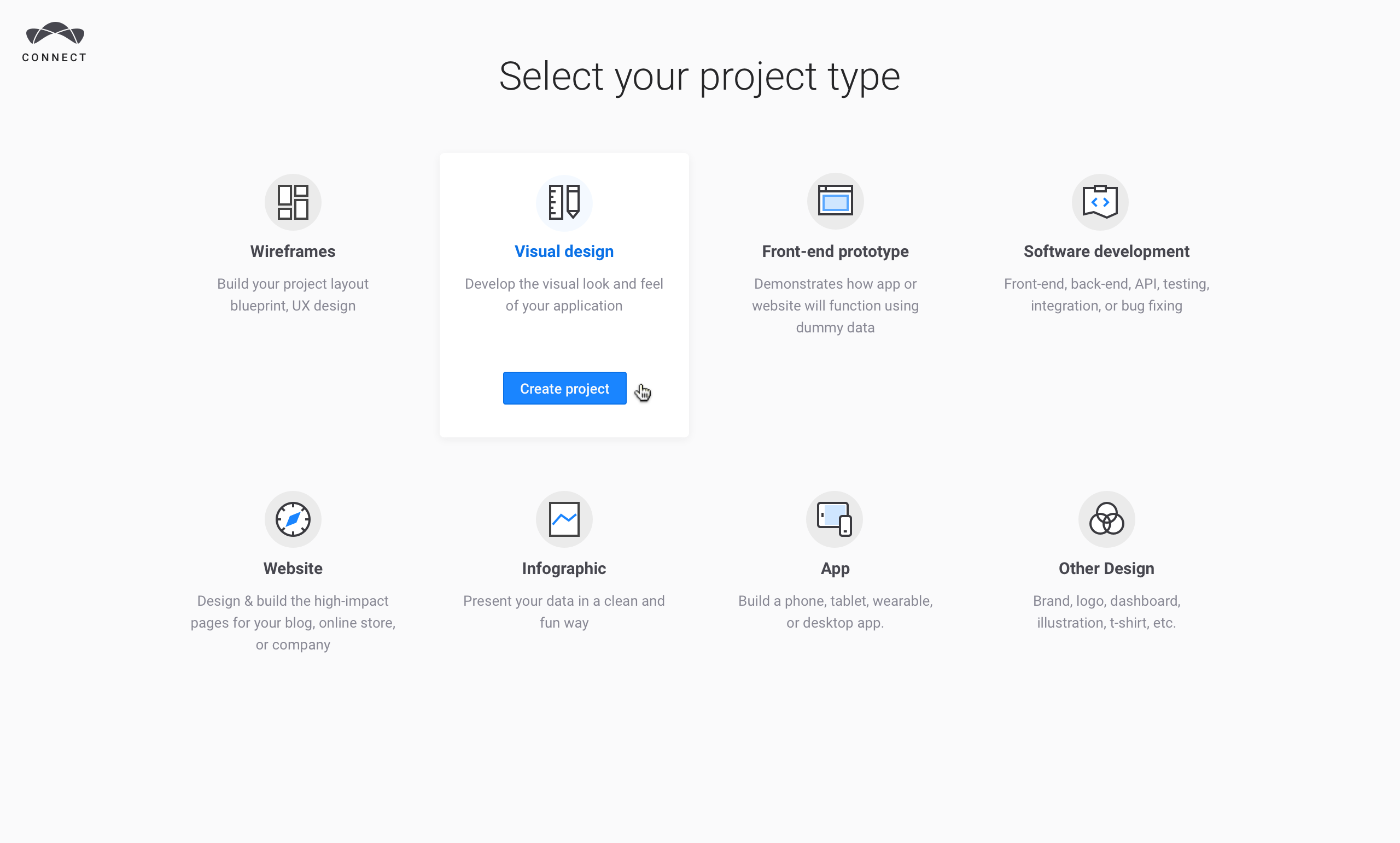Screen dimensions: 1400x843
Task: Click the Website title text
Action: 293,568
